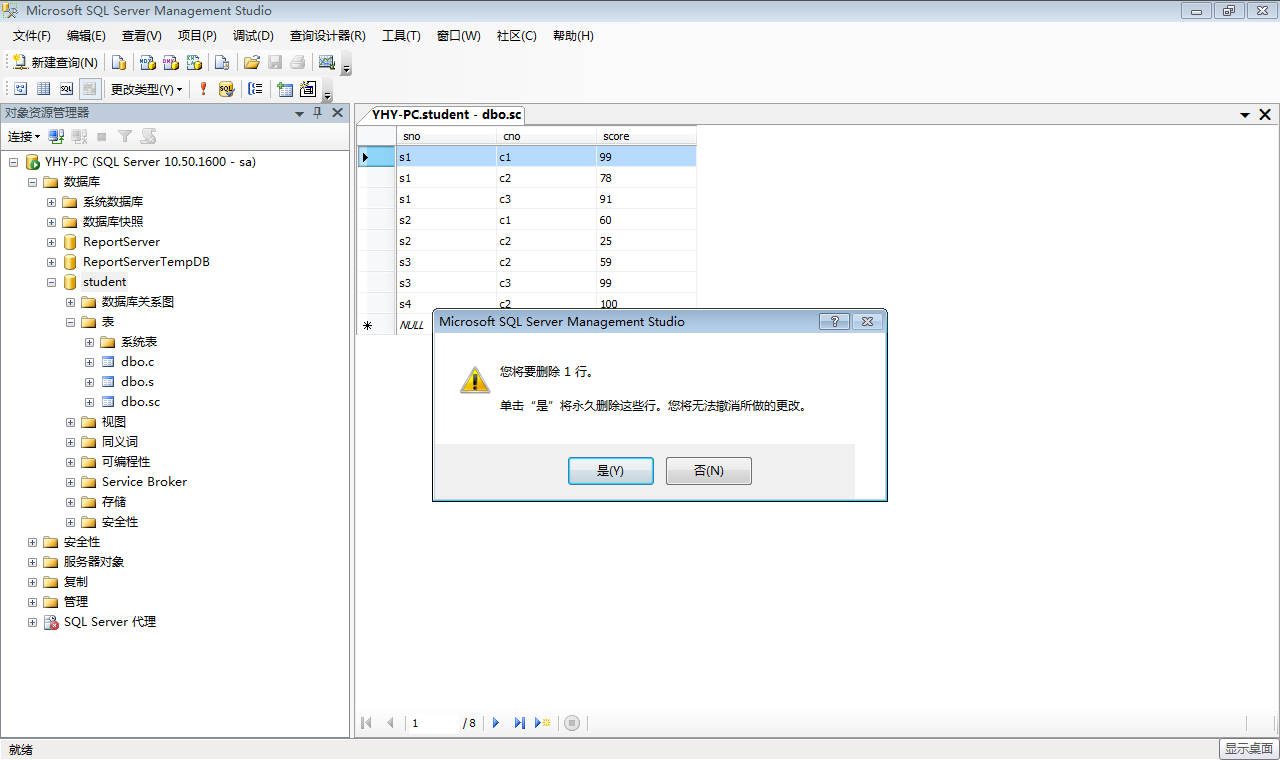Click the Analysis Services XMLA Query icon
This screenshot has height=760, width=1280.
[x=194, y=62]
